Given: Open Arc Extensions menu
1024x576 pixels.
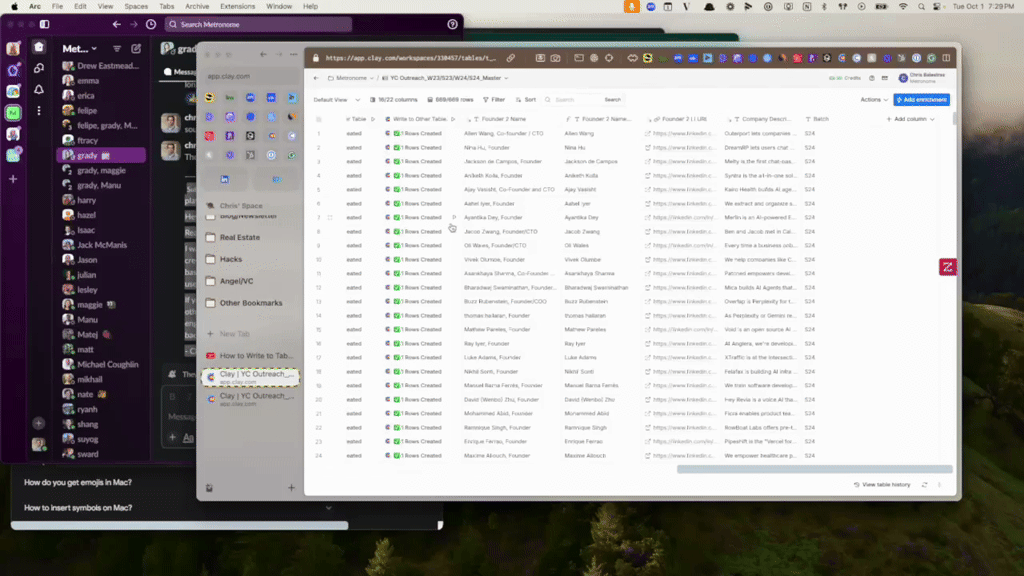Looking at the screenshot, I should [x=237, y=7].
